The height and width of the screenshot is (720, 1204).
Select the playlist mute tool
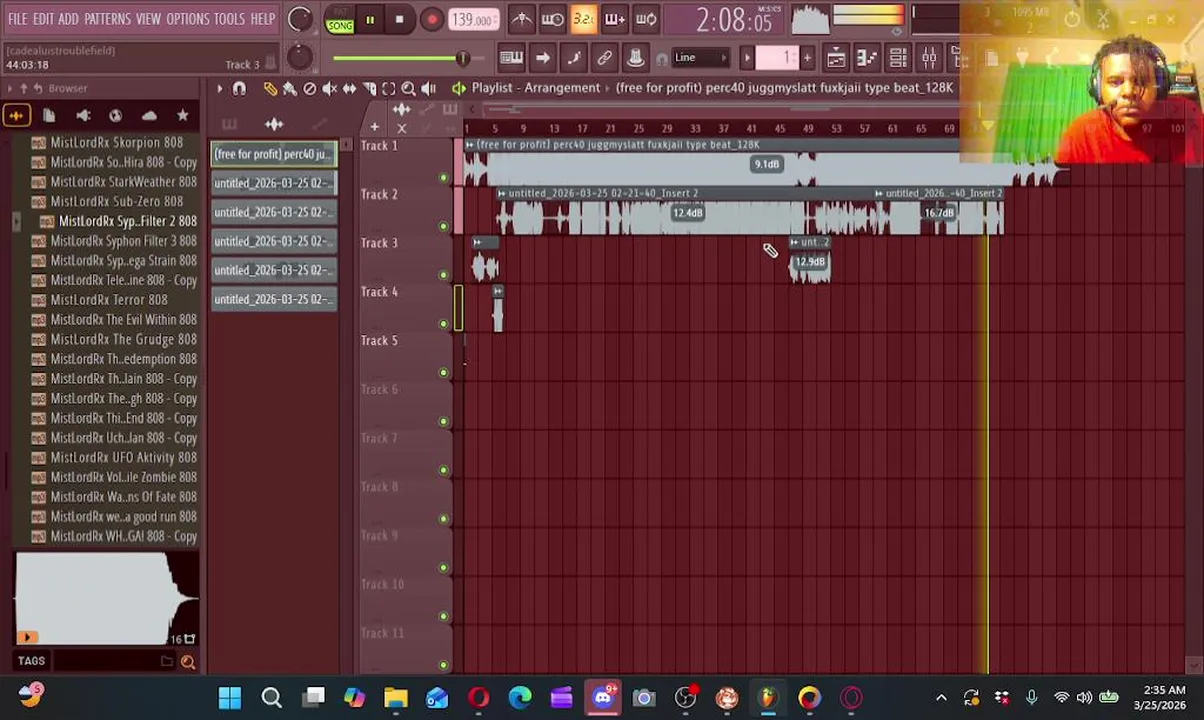click(329, 89)
